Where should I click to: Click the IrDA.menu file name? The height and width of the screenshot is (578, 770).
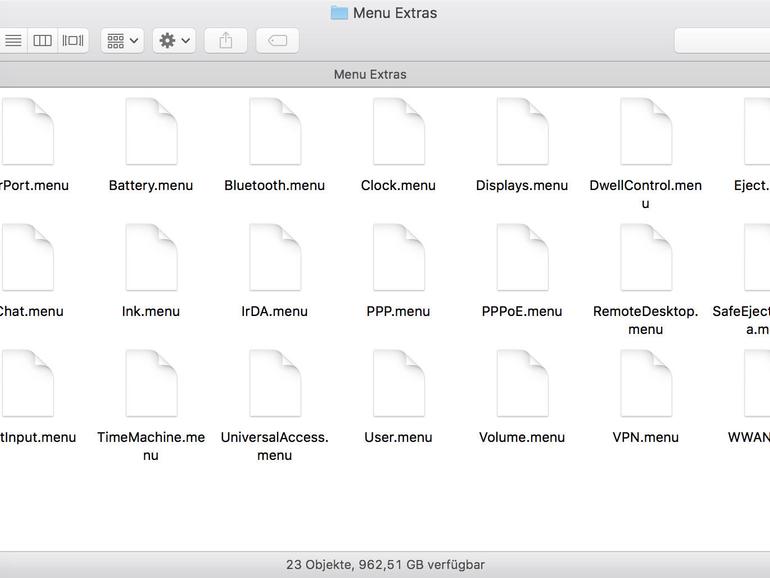coord(275,311)
